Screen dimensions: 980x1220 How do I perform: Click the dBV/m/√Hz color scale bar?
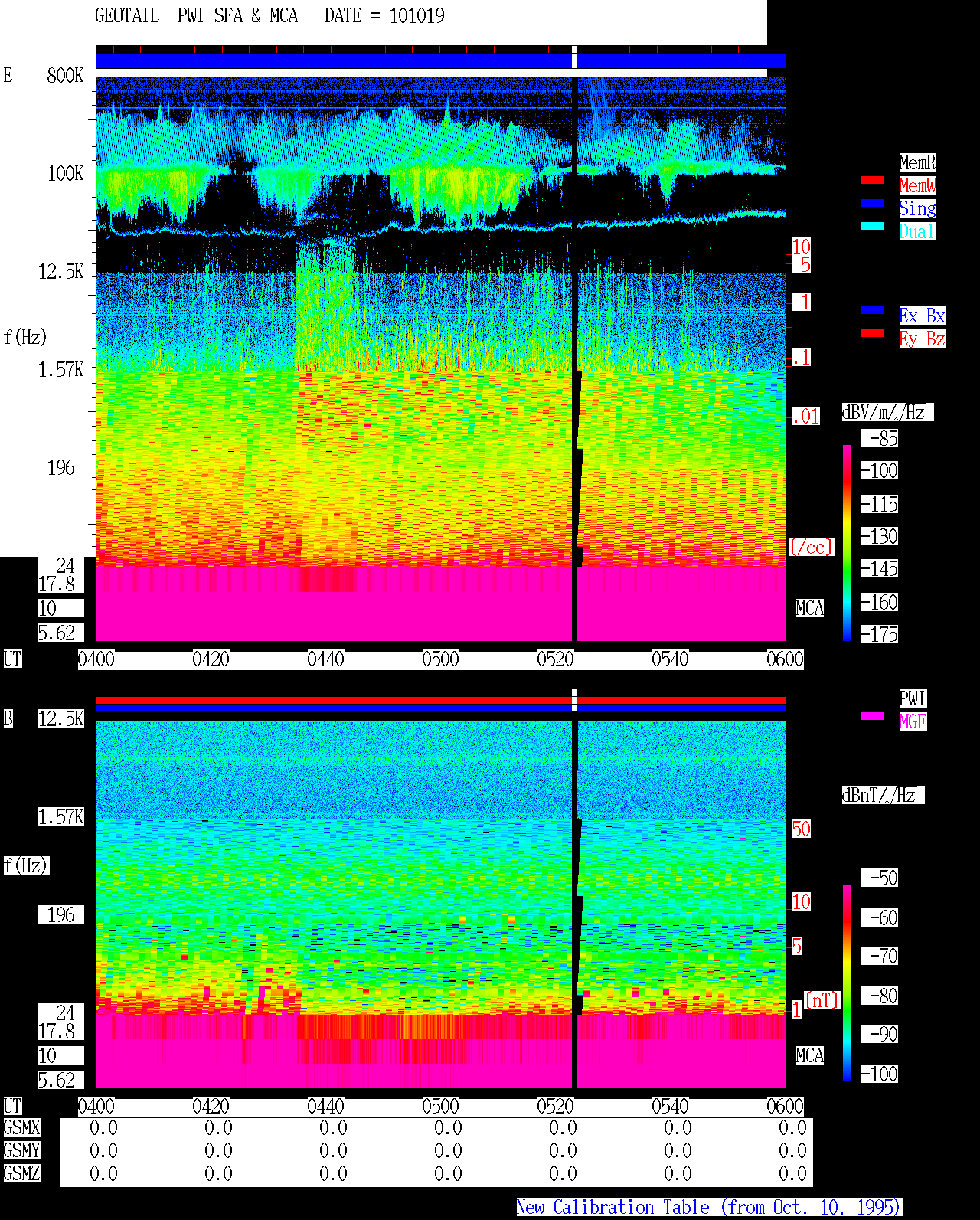pos(847,542)
